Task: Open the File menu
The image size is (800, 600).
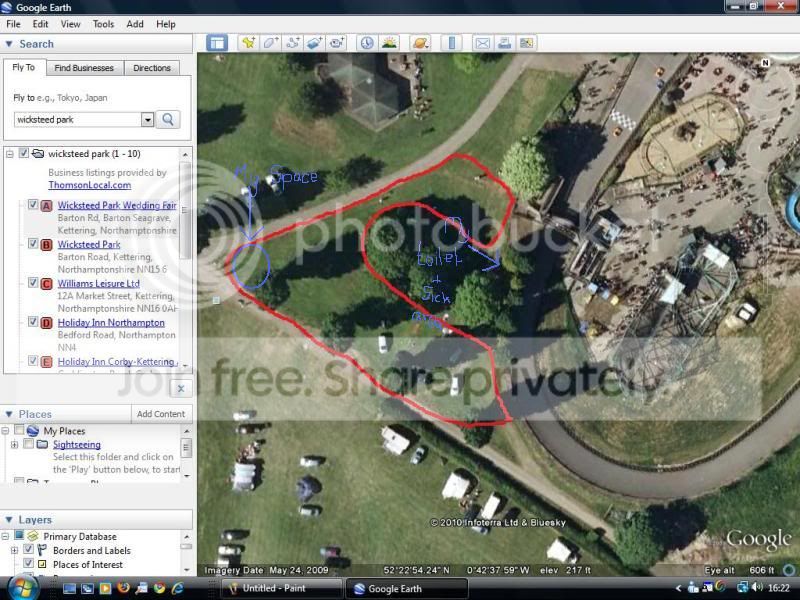Action: [x=13, y=24]
